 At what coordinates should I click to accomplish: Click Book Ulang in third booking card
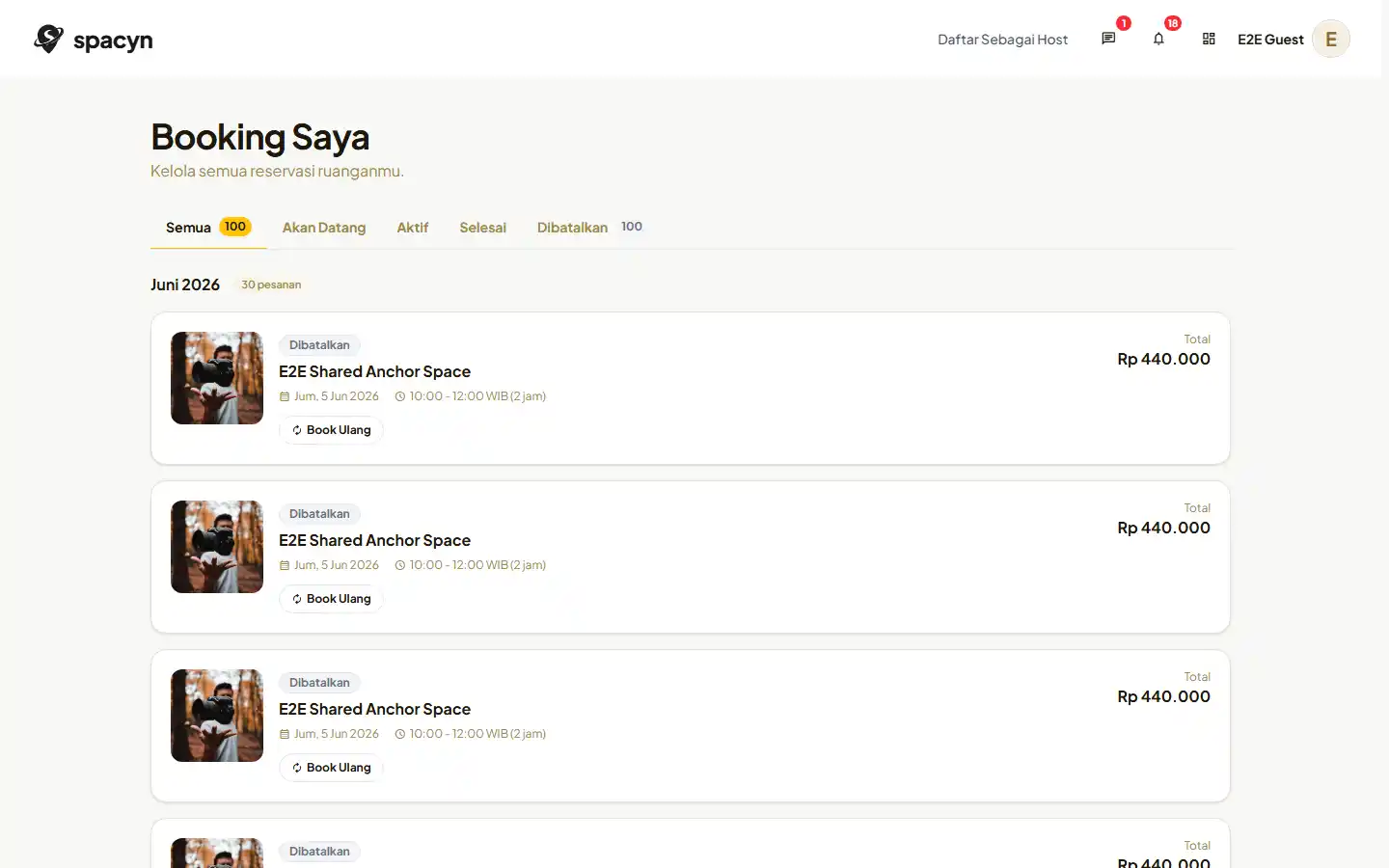click(331, 768)
